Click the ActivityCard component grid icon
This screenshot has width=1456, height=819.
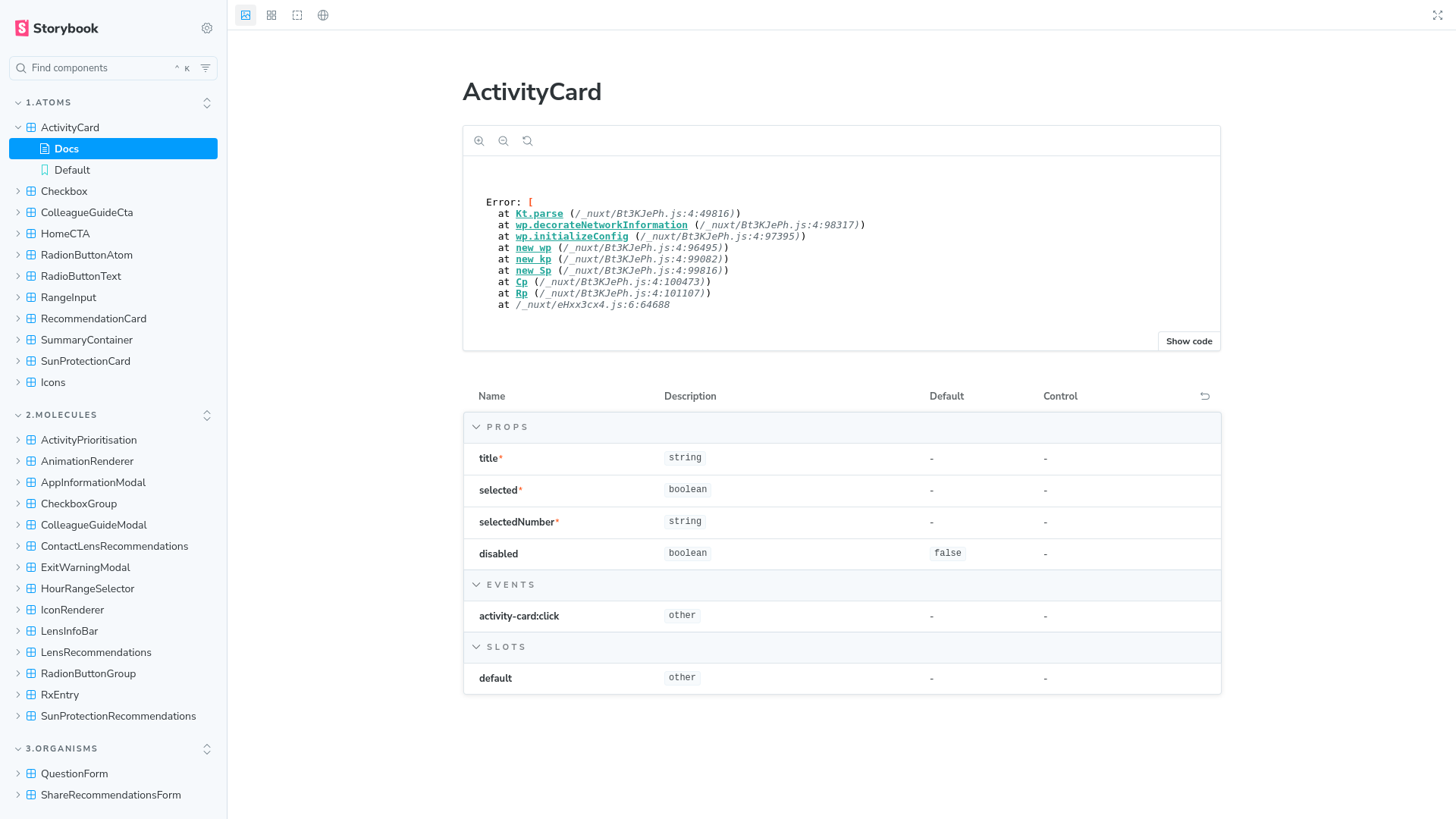[31, 127]
